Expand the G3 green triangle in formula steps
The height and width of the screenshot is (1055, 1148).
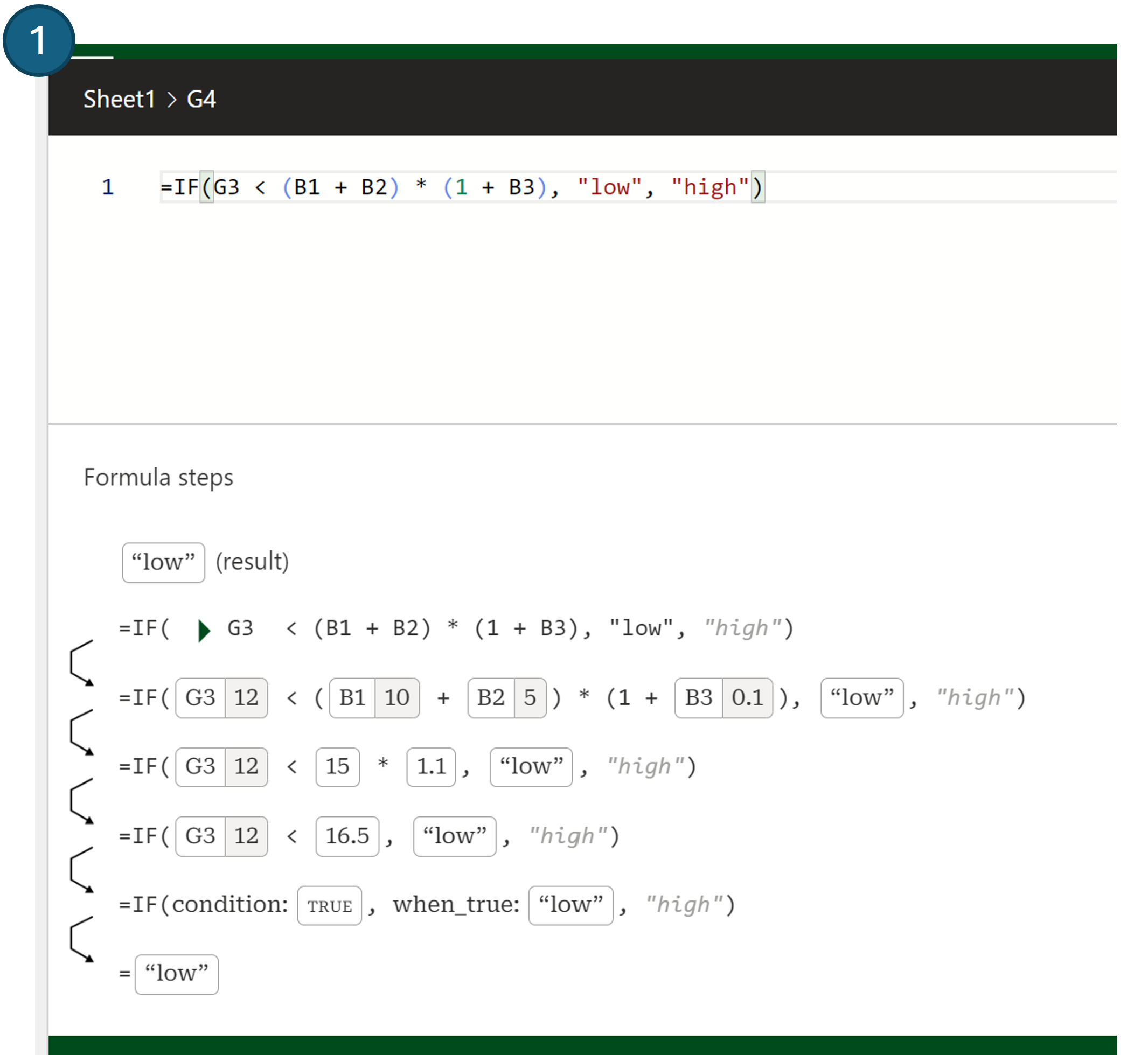204,630
